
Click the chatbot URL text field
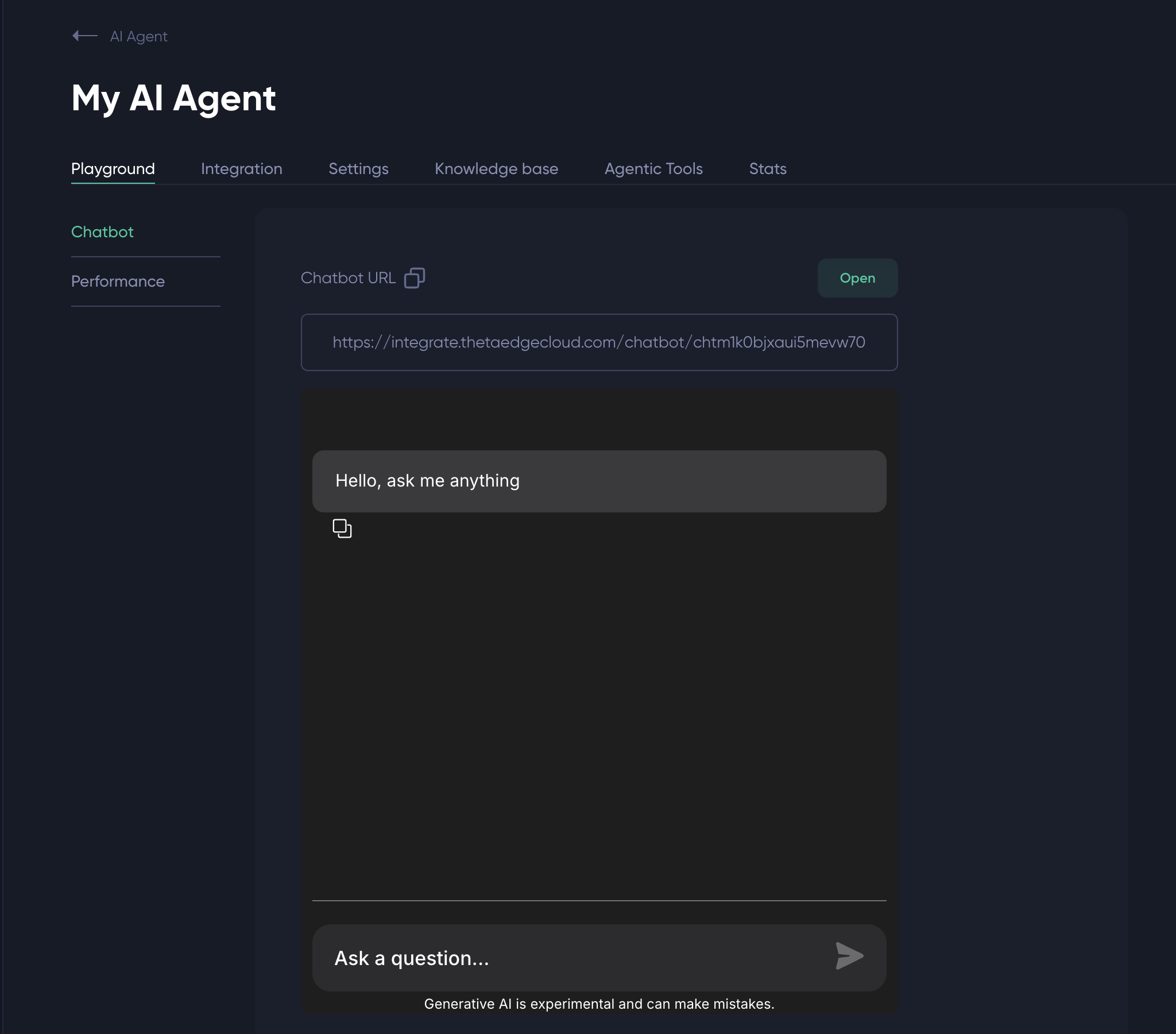[x=598, y=342]
